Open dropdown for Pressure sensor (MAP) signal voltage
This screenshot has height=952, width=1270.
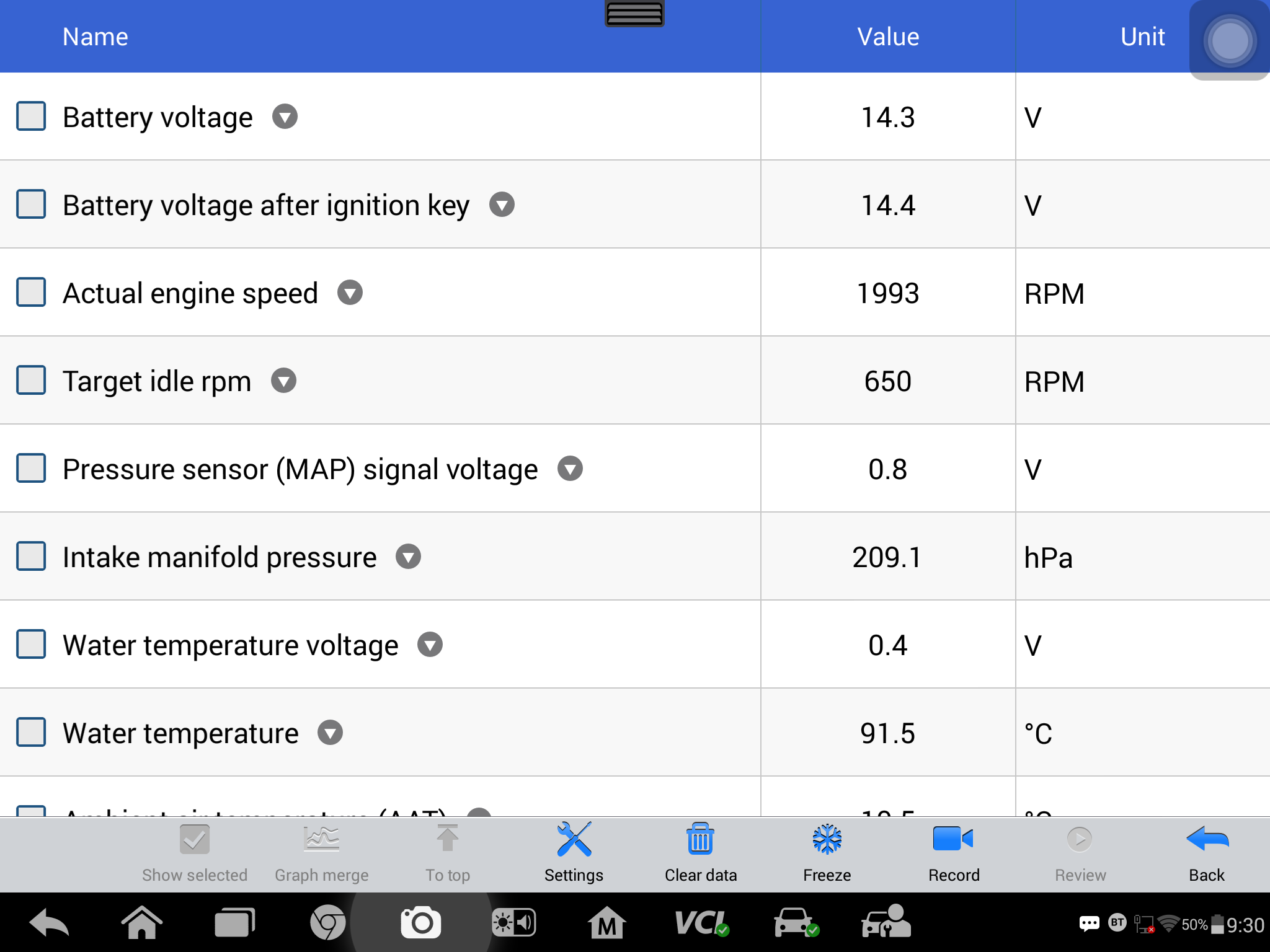point(571,469)
